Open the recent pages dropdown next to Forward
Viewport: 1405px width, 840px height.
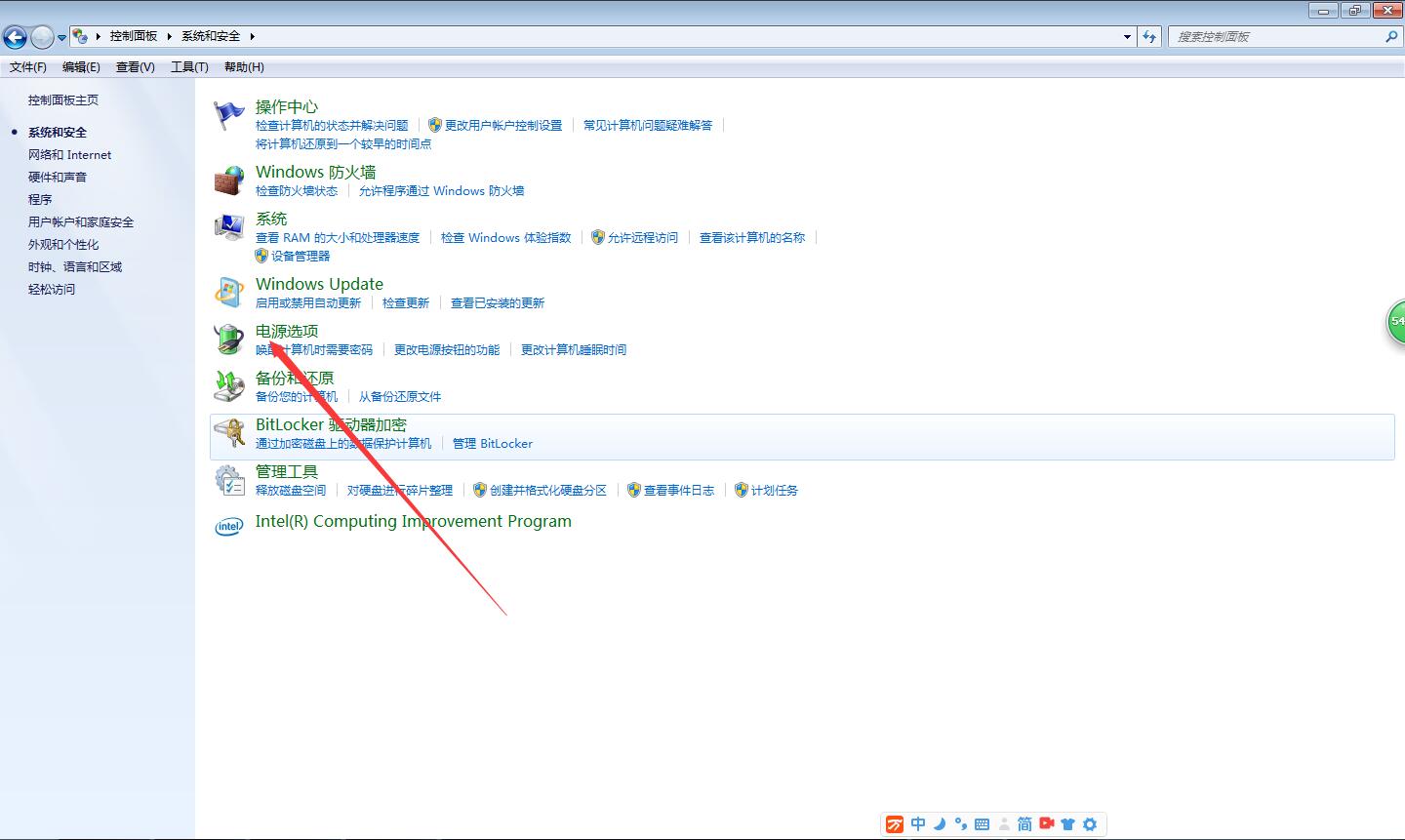tap(61, 37)
